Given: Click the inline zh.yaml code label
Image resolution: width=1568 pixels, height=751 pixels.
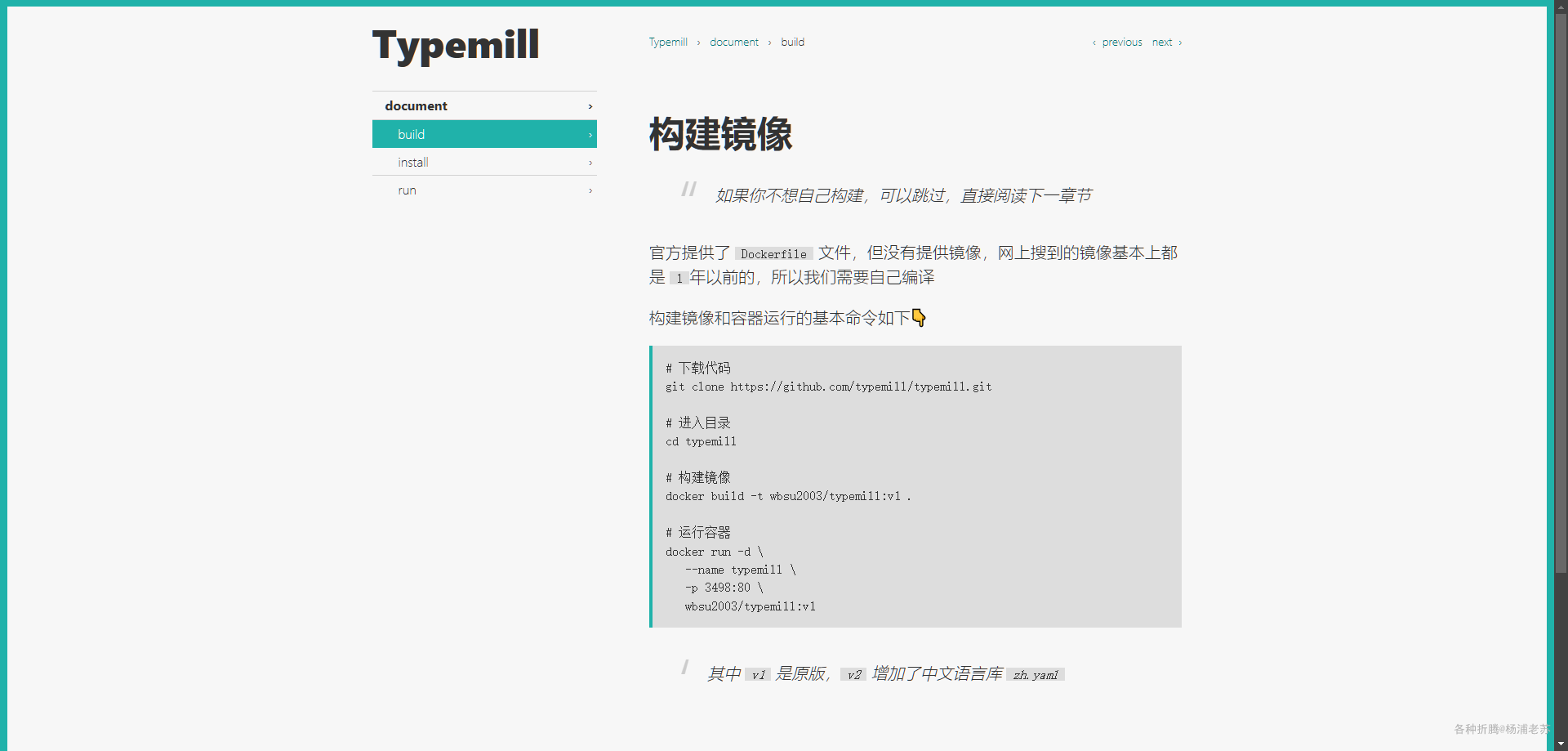Looking at the screenshot, I should tap(1036, 675).
